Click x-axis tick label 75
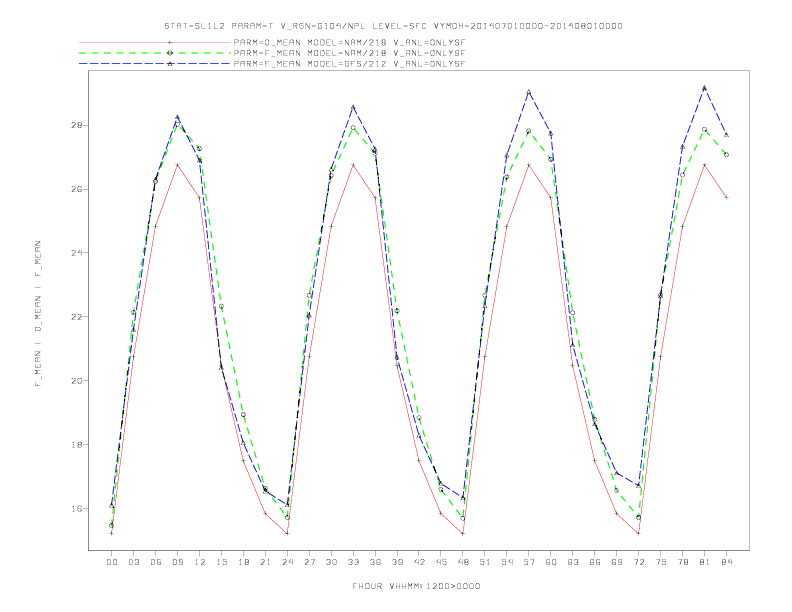Viewport: 792px width, 612px height. (x=661, y=562)
